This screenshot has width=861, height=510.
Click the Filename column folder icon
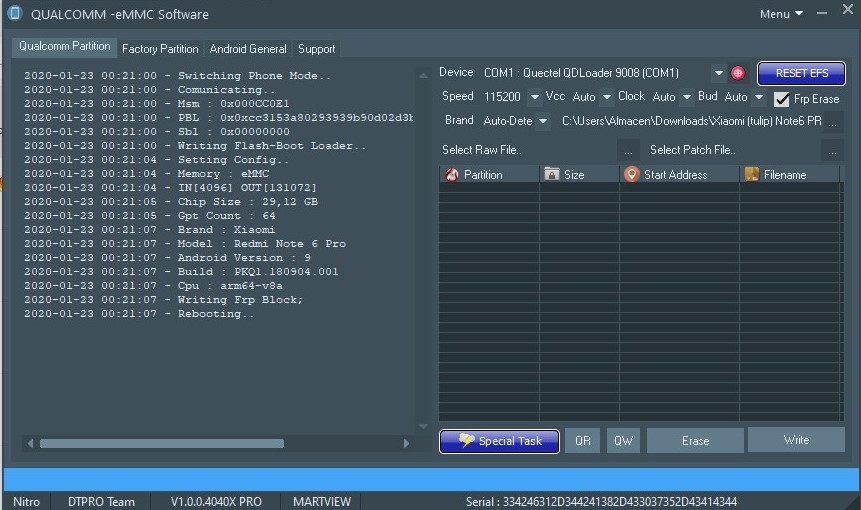751,174
